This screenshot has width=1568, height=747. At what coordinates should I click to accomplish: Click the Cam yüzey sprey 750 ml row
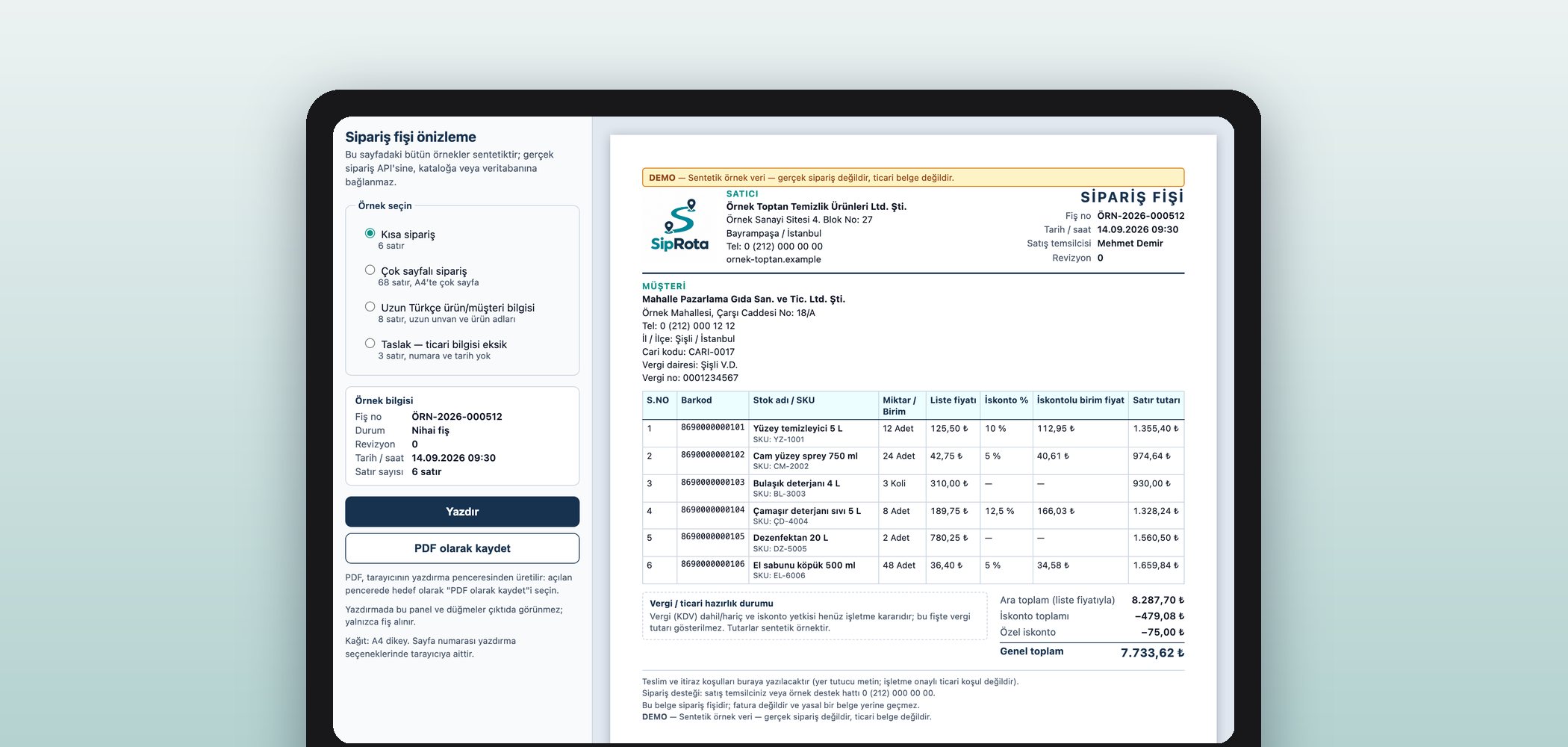point(912,461)
